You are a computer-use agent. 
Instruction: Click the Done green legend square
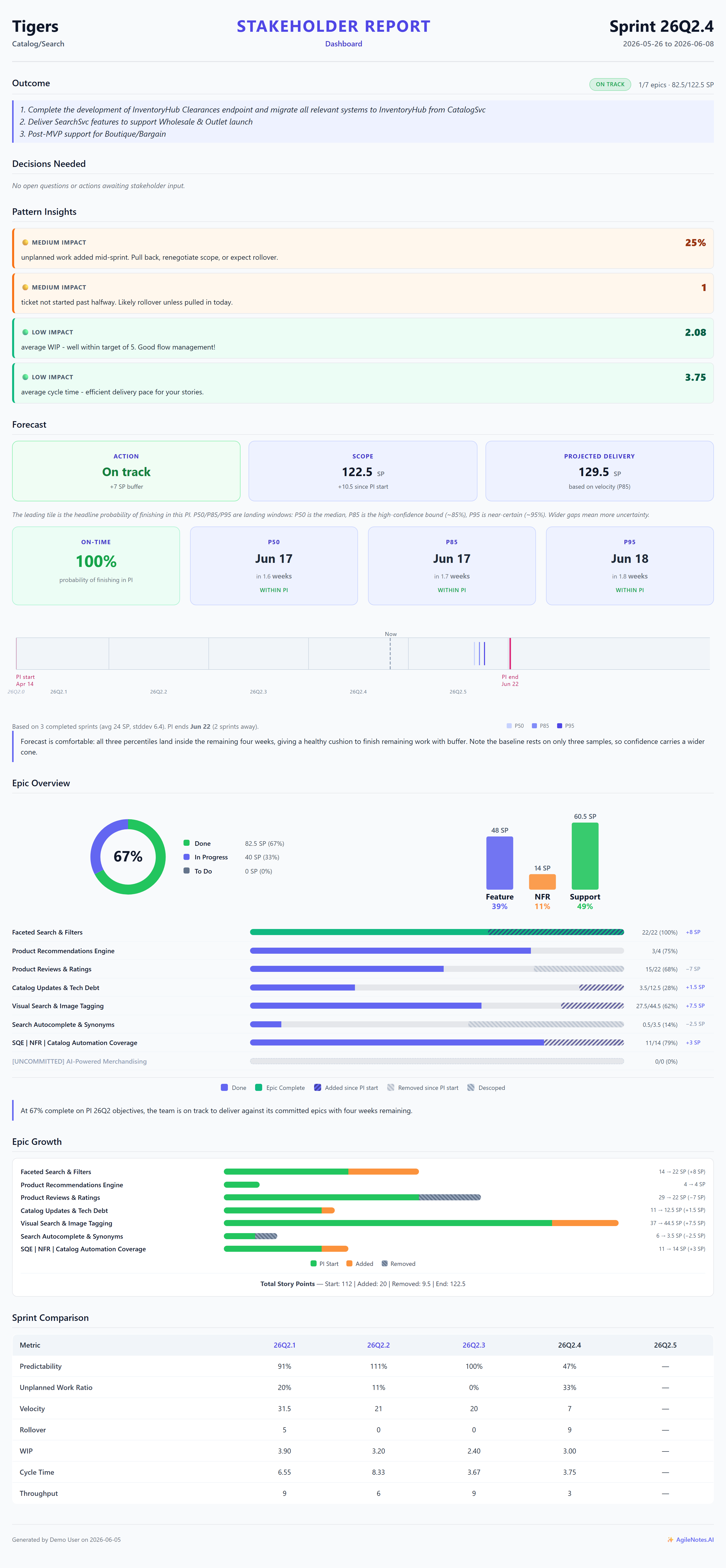[186, 843]
